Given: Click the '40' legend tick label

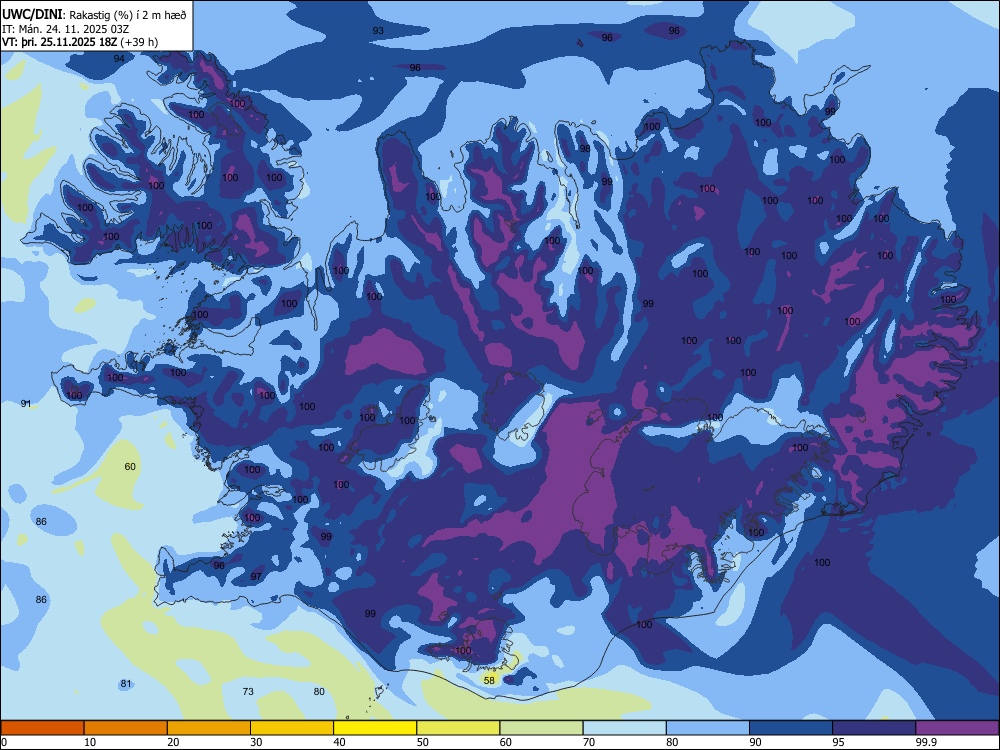Looking at the screenshot, I should click(339, 742).
